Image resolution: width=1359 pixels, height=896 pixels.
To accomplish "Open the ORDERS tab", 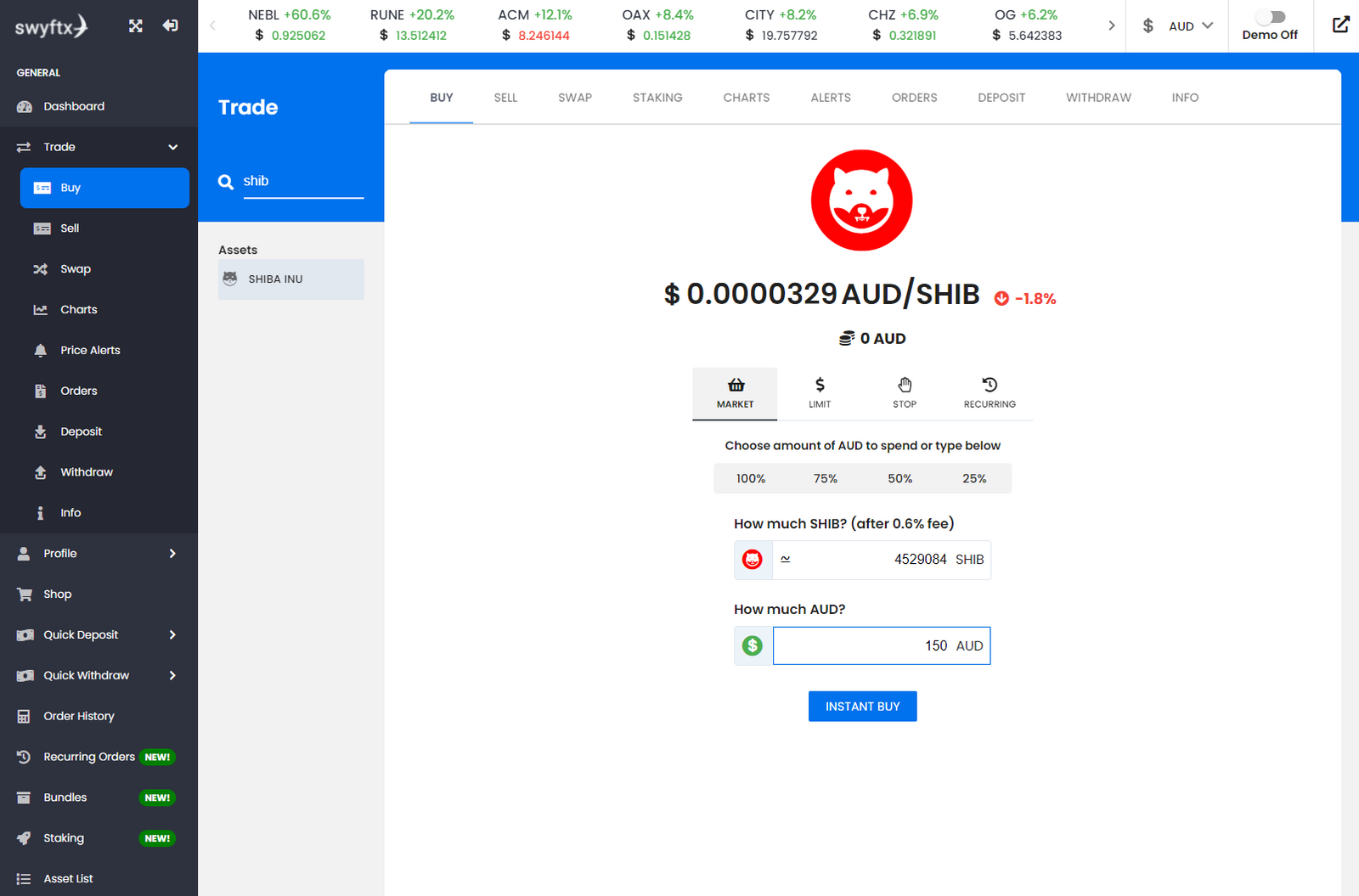I will tap(915, 98).
